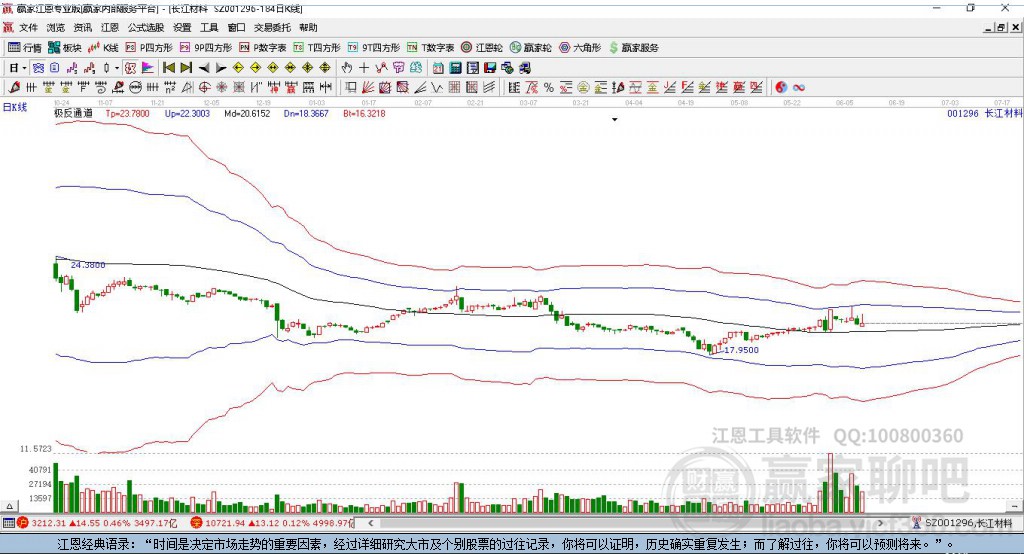Image resolution: width=1024 pixels, height=554 pixels.
Task: Select the crosshair cursor tool
Action: [364, 68]
